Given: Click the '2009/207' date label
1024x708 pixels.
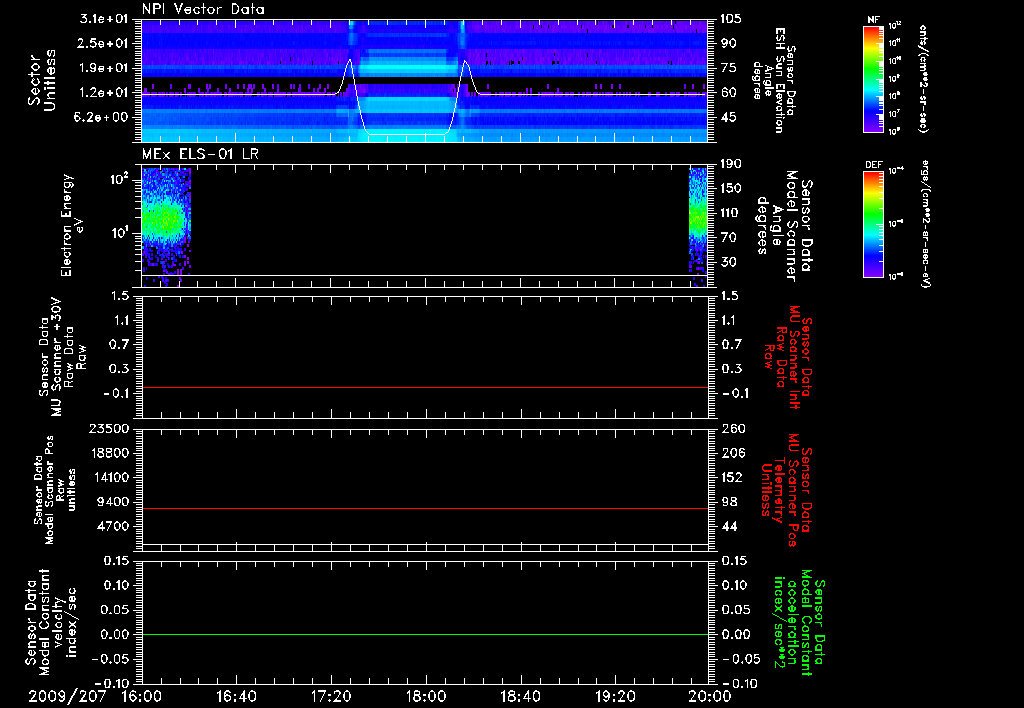Looking at the screenshot, I should (67, 696).
